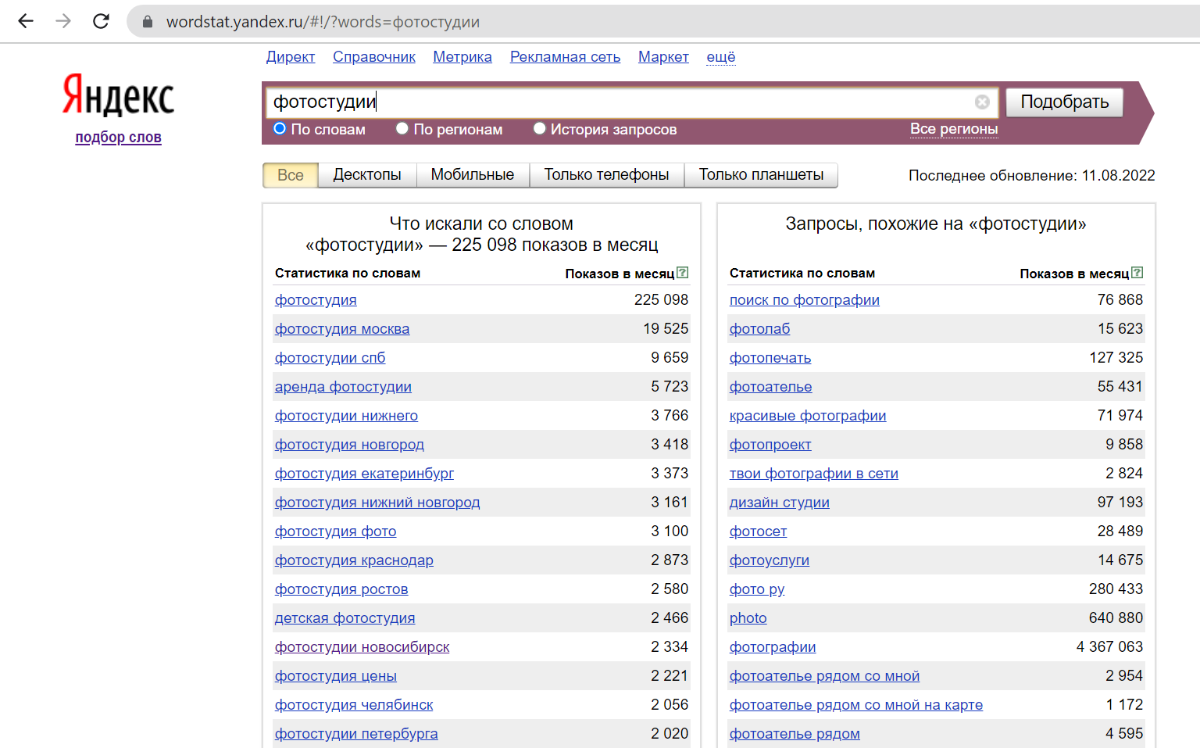Screen dimensions: 1200x748
Task: Switch to the «Только телефоны» tab
Action: (x=607, y=175)
